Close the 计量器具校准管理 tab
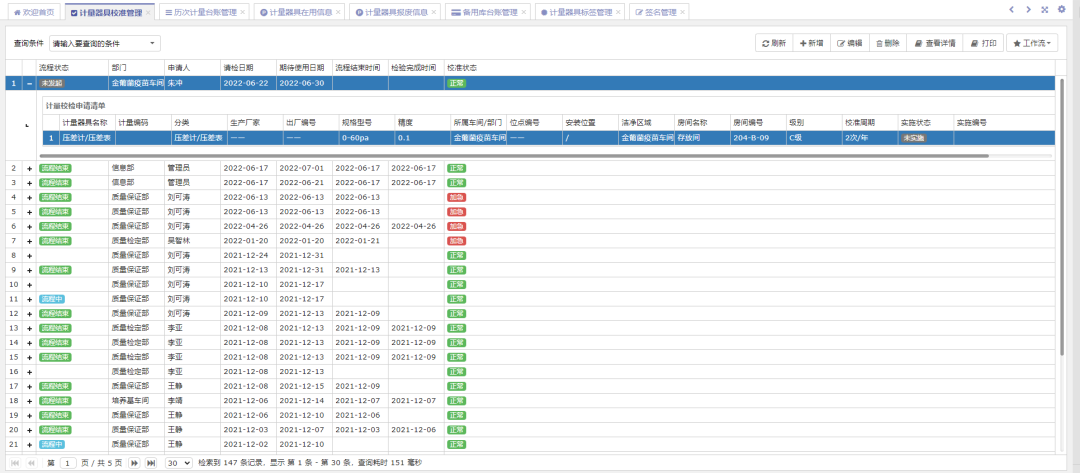Screen dimensions: 1080x473 (x=148, y=12)
